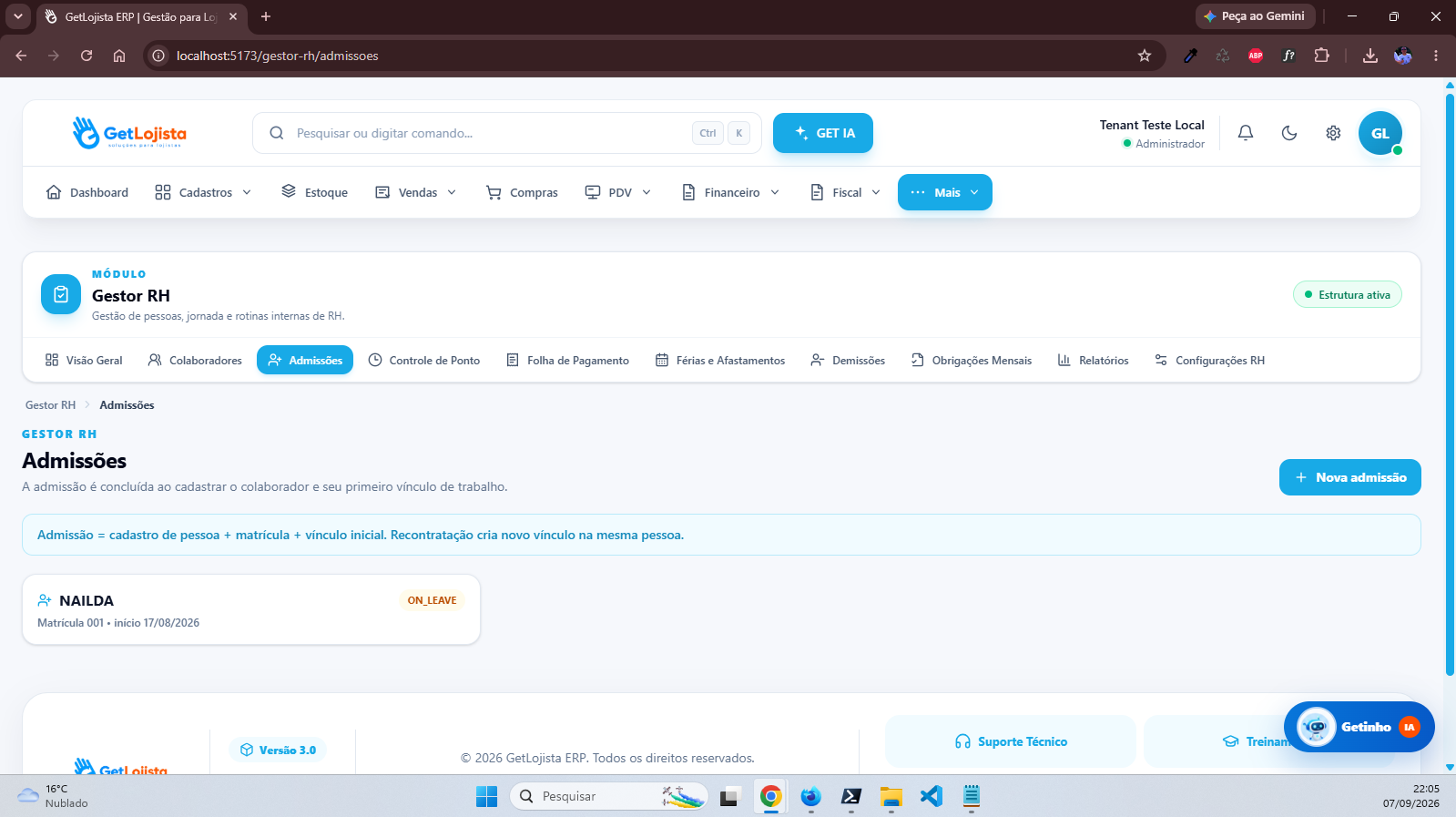
Task: Expand the Vendas dropdown
Action: [x=416, y=192]
